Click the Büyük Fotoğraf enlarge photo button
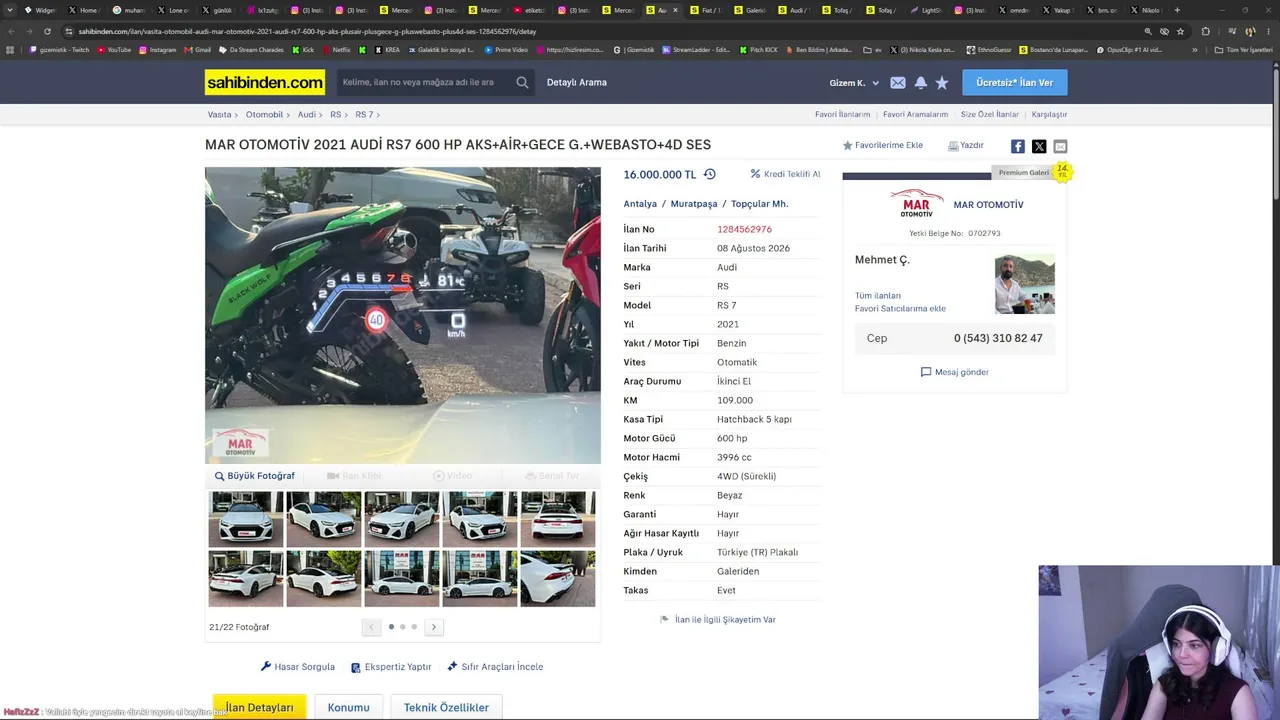The image size is (1280, 720). pos(255,476)
